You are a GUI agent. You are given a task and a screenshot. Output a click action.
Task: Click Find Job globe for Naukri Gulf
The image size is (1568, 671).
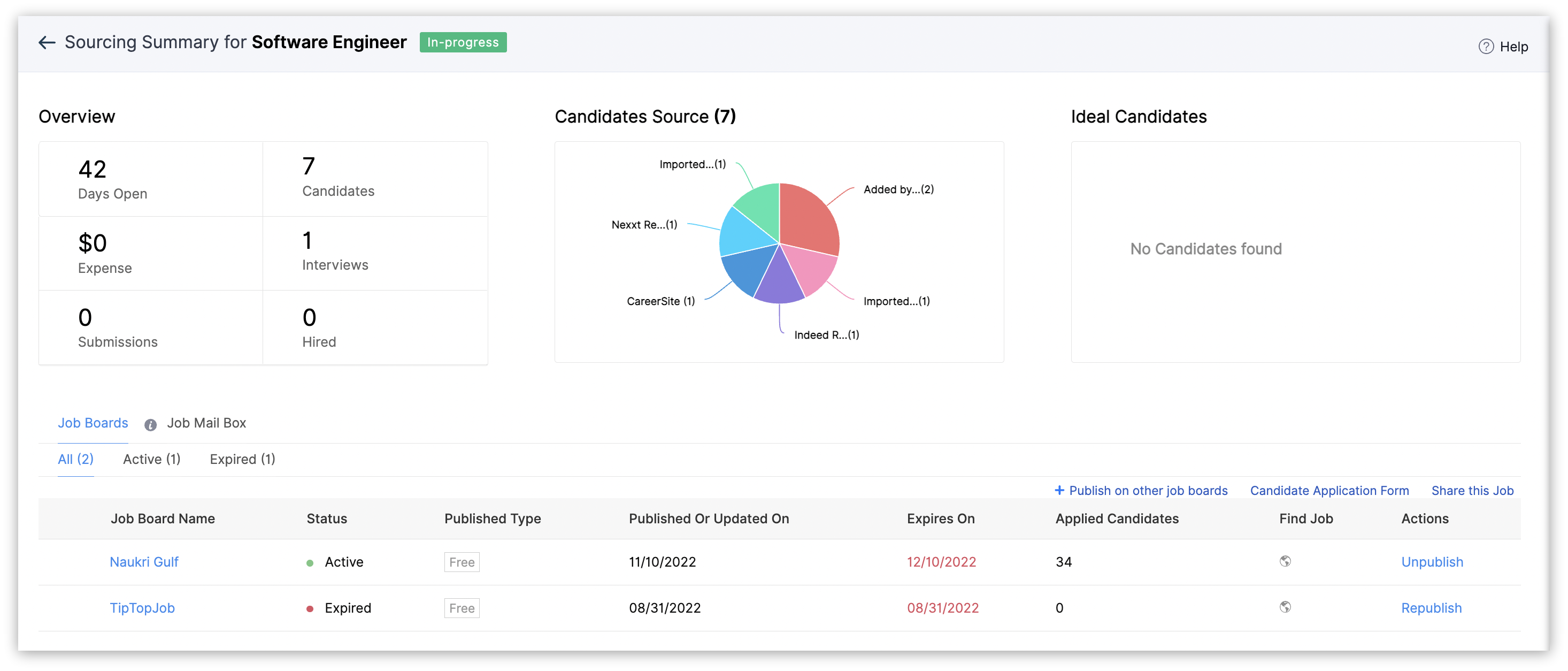(x=1285, y=561)
